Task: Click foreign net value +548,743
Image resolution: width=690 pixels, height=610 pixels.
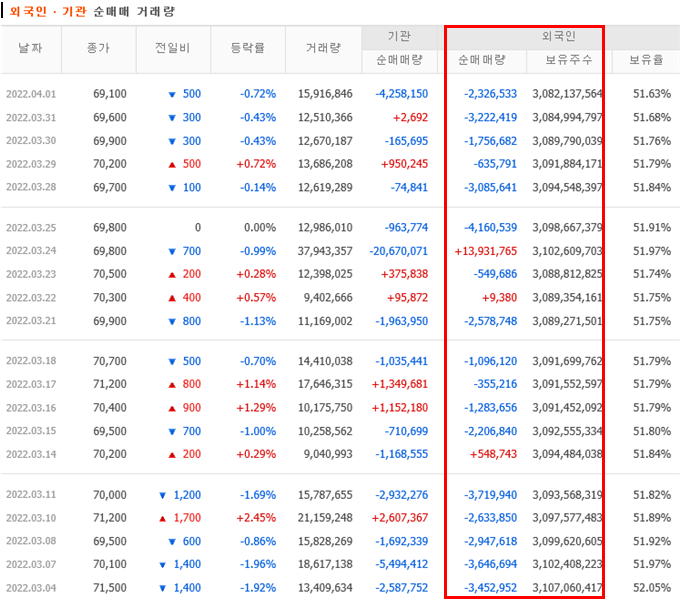Action: (x=493, y=454)
